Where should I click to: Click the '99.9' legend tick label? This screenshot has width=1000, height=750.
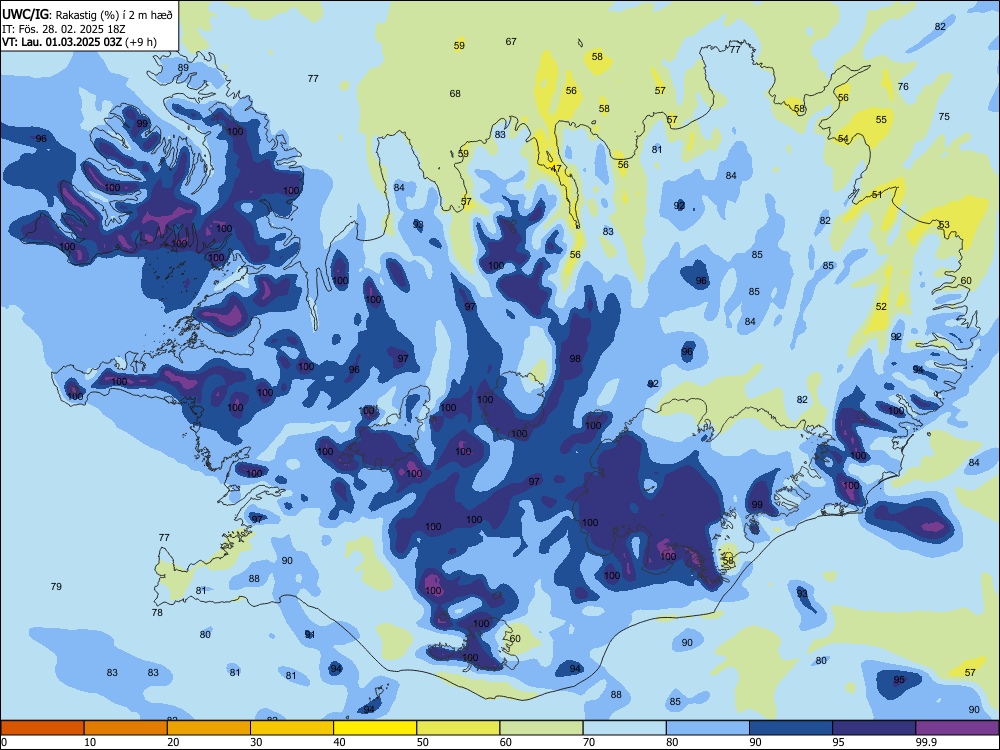925,742
